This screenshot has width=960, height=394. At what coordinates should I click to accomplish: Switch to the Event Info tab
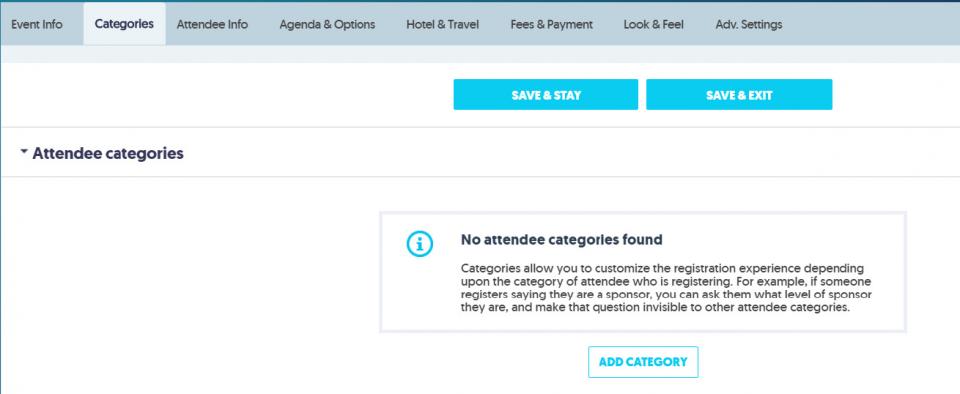click(37, 24)
